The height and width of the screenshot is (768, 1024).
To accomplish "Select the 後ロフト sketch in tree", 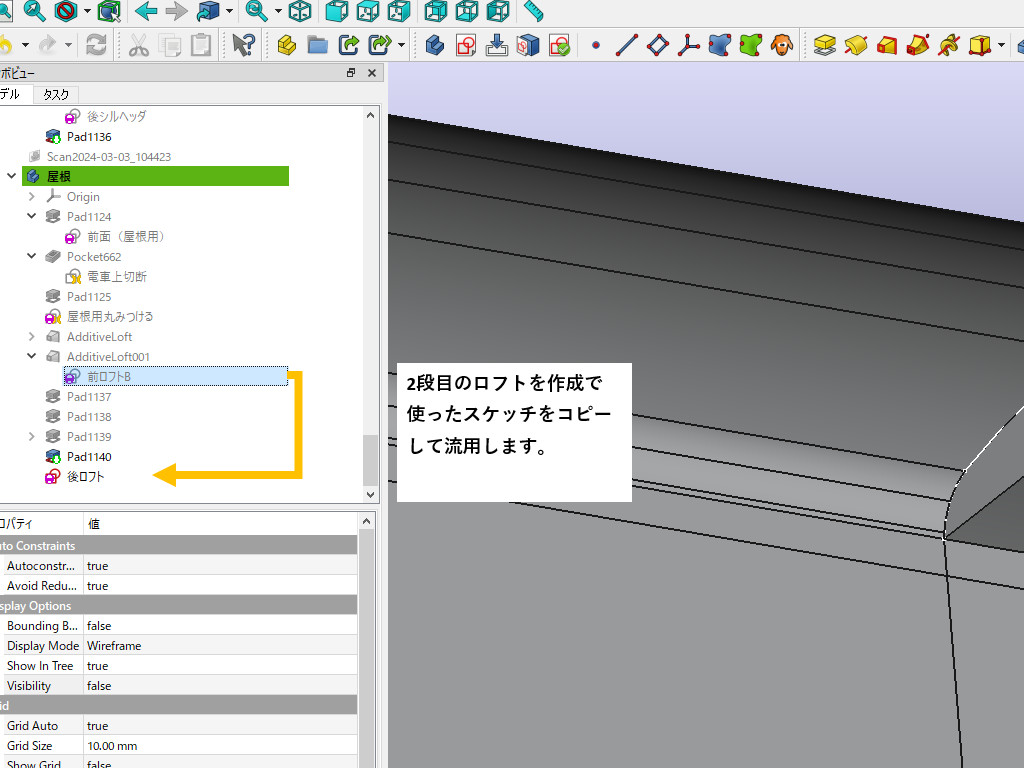I will (85, 477).
